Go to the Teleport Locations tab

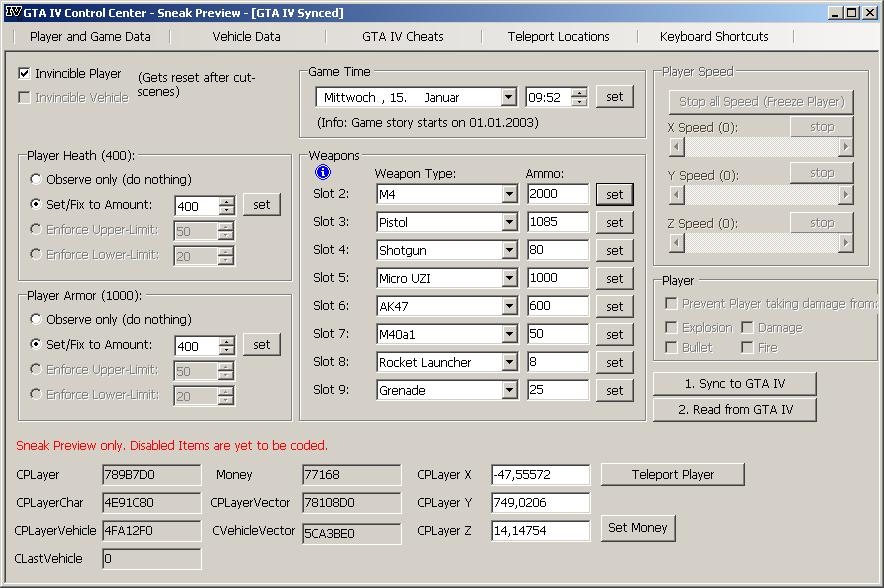[x=558, y=37]
